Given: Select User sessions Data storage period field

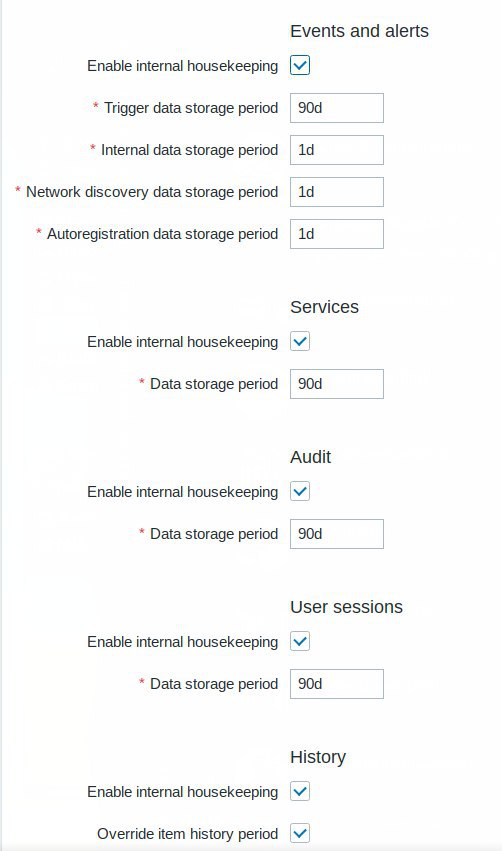Looking at the screenshot, I should pyautogui.click(x=336, y=684).
